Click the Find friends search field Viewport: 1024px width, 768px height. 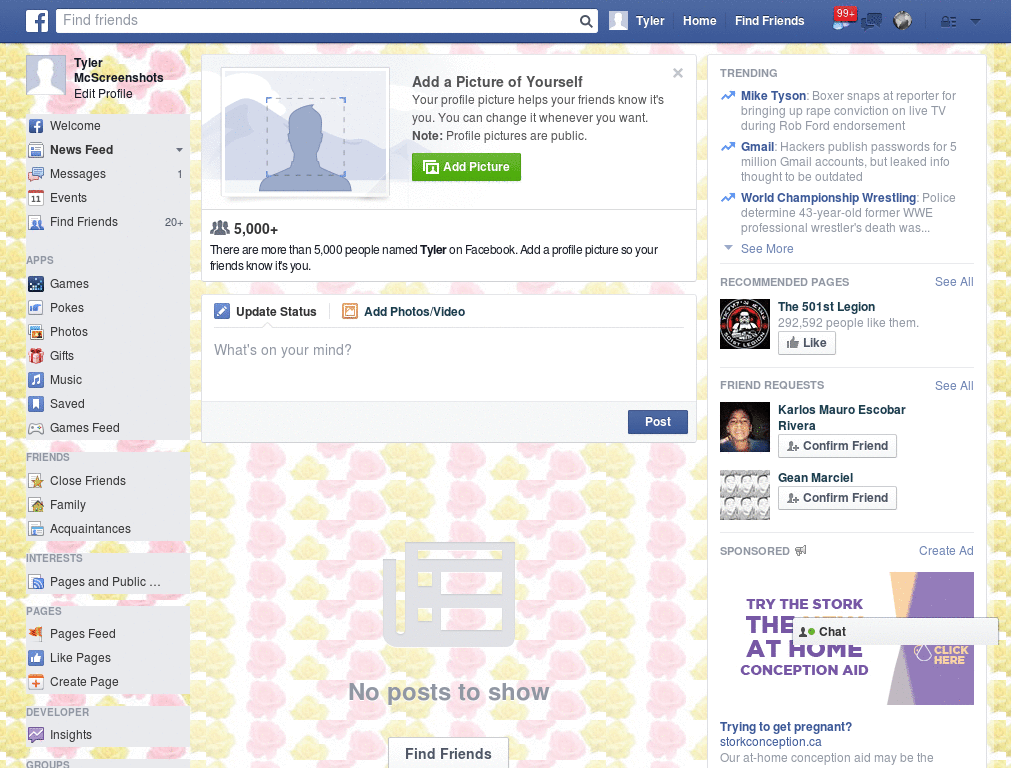317,21
